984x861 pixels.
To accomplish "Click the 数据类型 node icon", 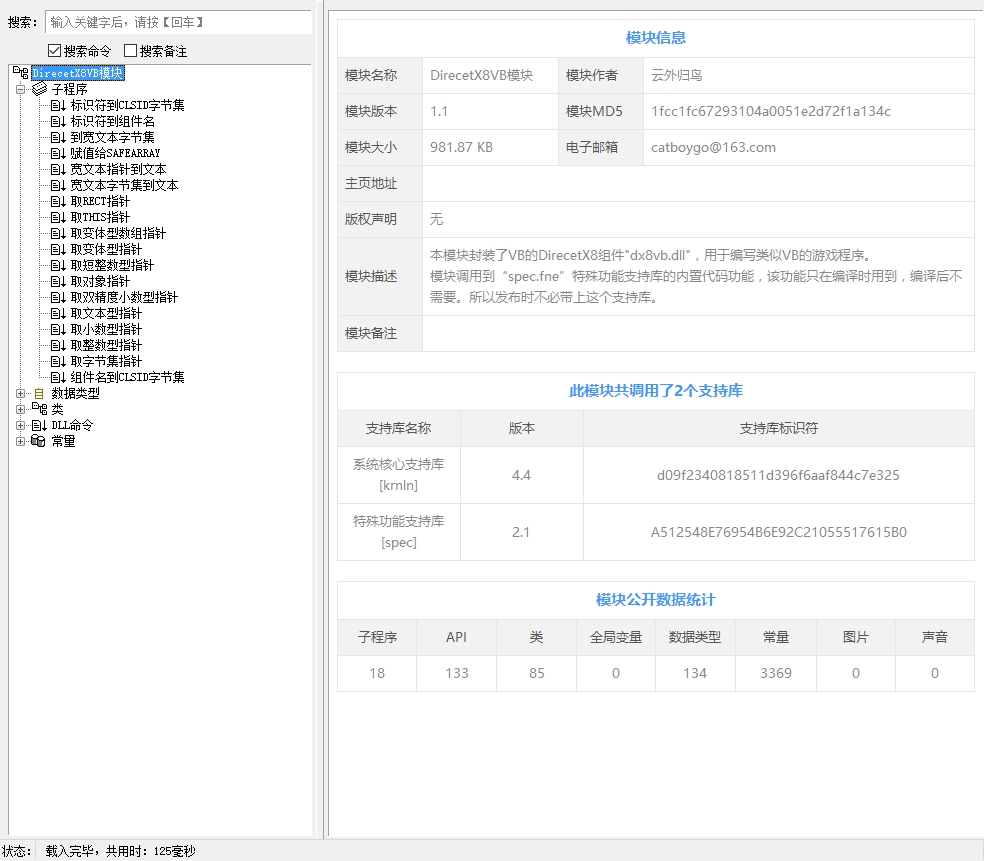I will click(x=39, y=393).
